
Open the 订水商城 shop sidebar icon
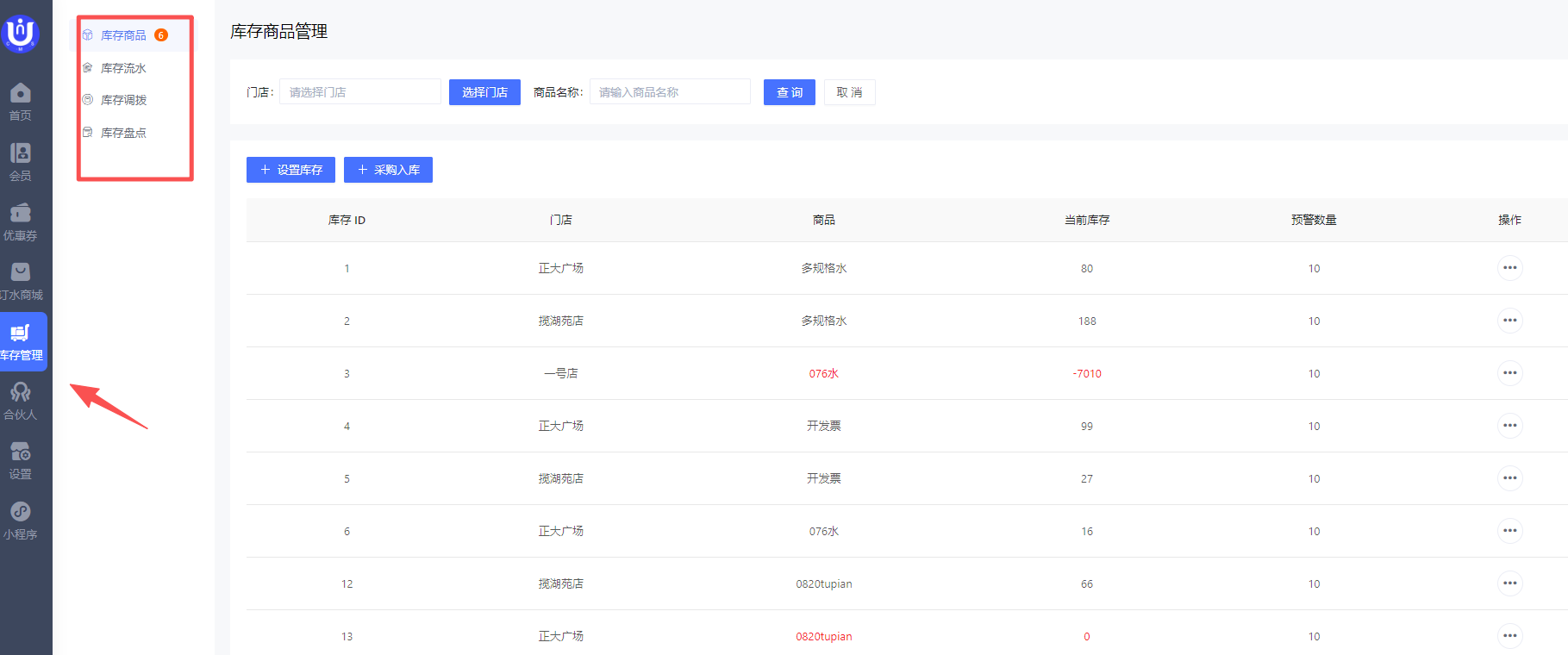point(21,281)
